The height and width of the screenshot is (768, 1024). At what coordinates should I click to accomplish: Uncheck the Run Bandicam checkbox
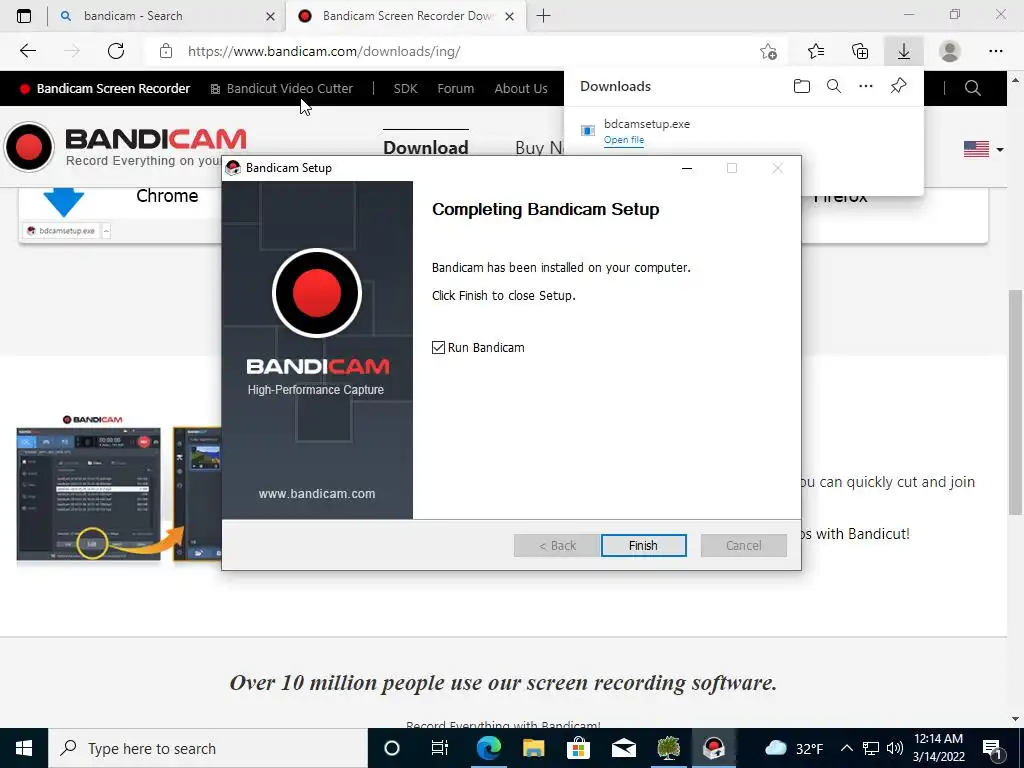[438, 347]
